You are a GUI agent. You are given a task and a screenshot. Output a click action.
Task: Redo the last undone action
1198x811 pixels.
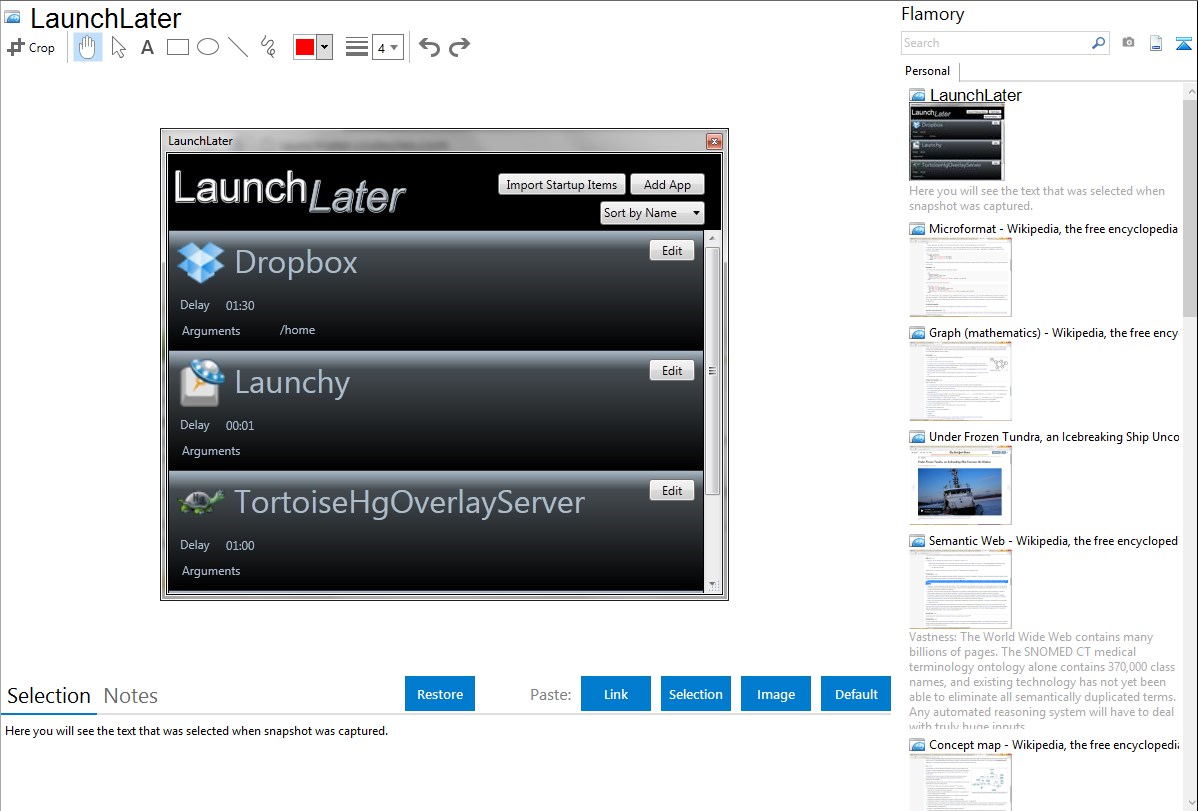[459, 47]
